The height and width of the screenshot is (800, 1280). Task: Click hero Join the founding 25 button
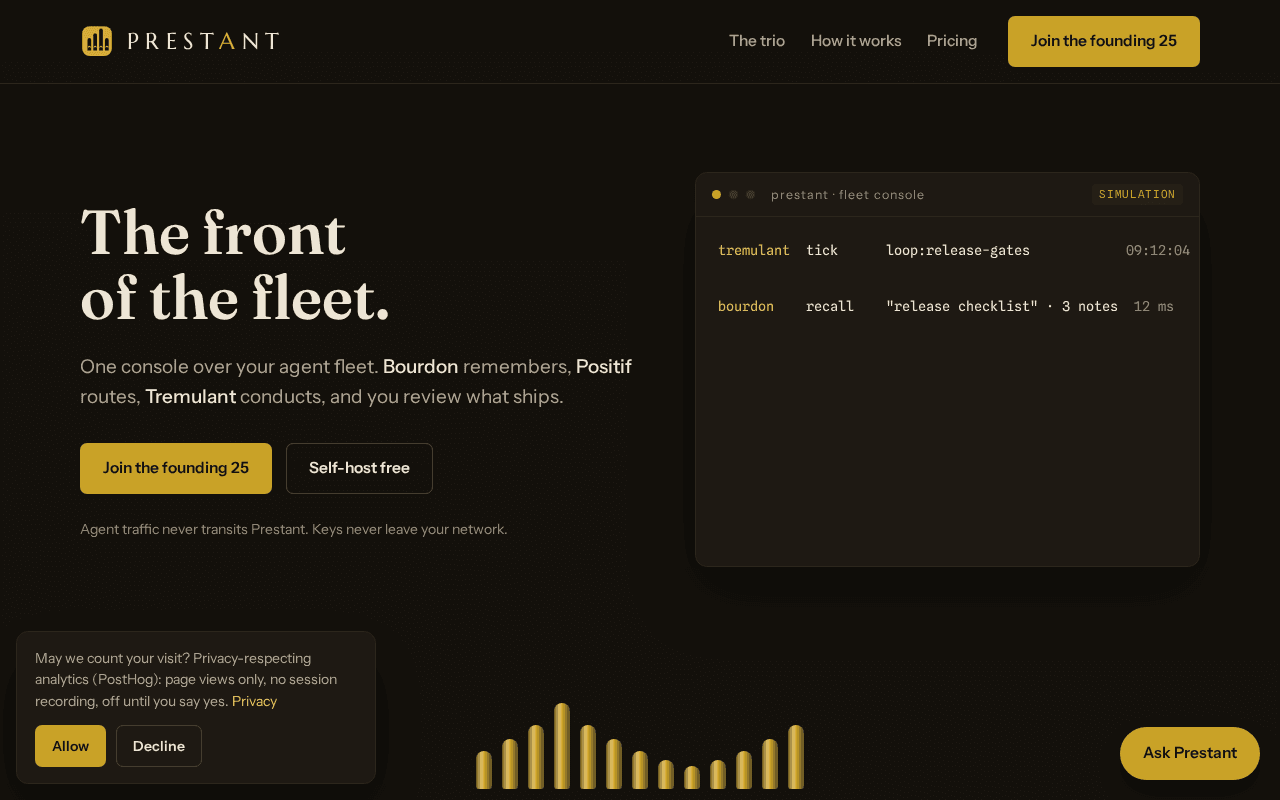click(x=176, y=468)
